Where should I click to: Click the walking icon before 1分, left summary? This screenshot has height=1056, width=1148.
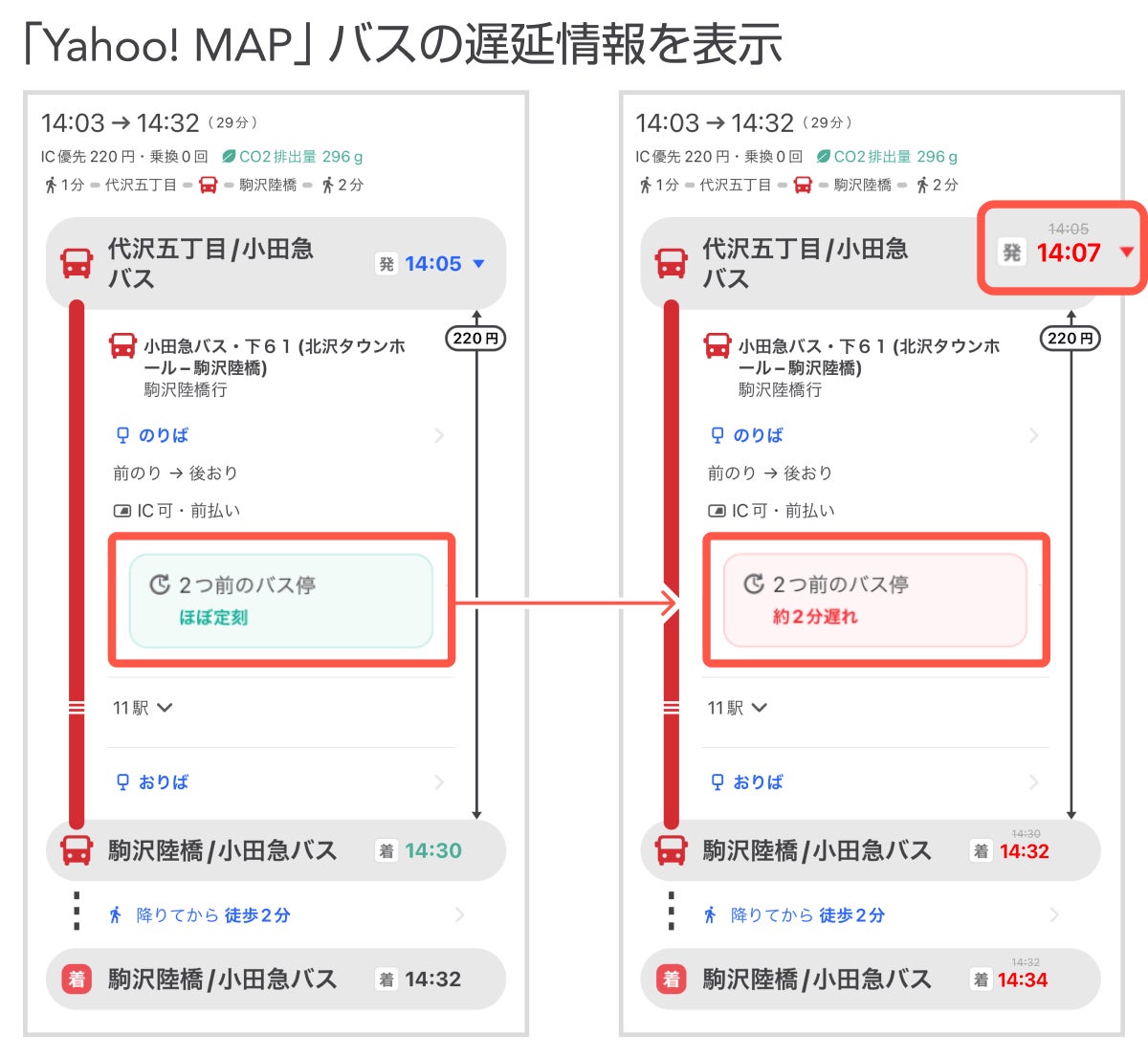[x=51, y=185]
